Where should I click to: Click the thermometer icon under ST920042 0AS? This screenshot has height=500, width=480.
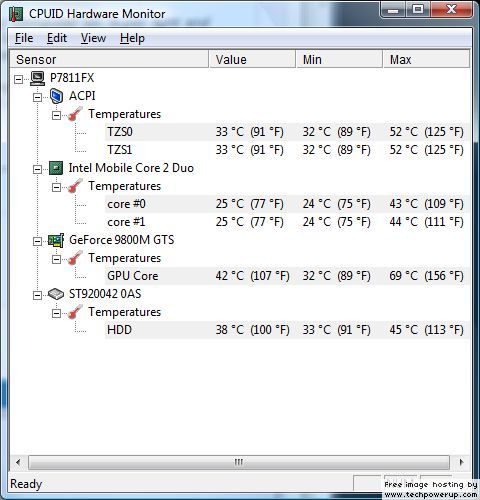pos(75,312)
